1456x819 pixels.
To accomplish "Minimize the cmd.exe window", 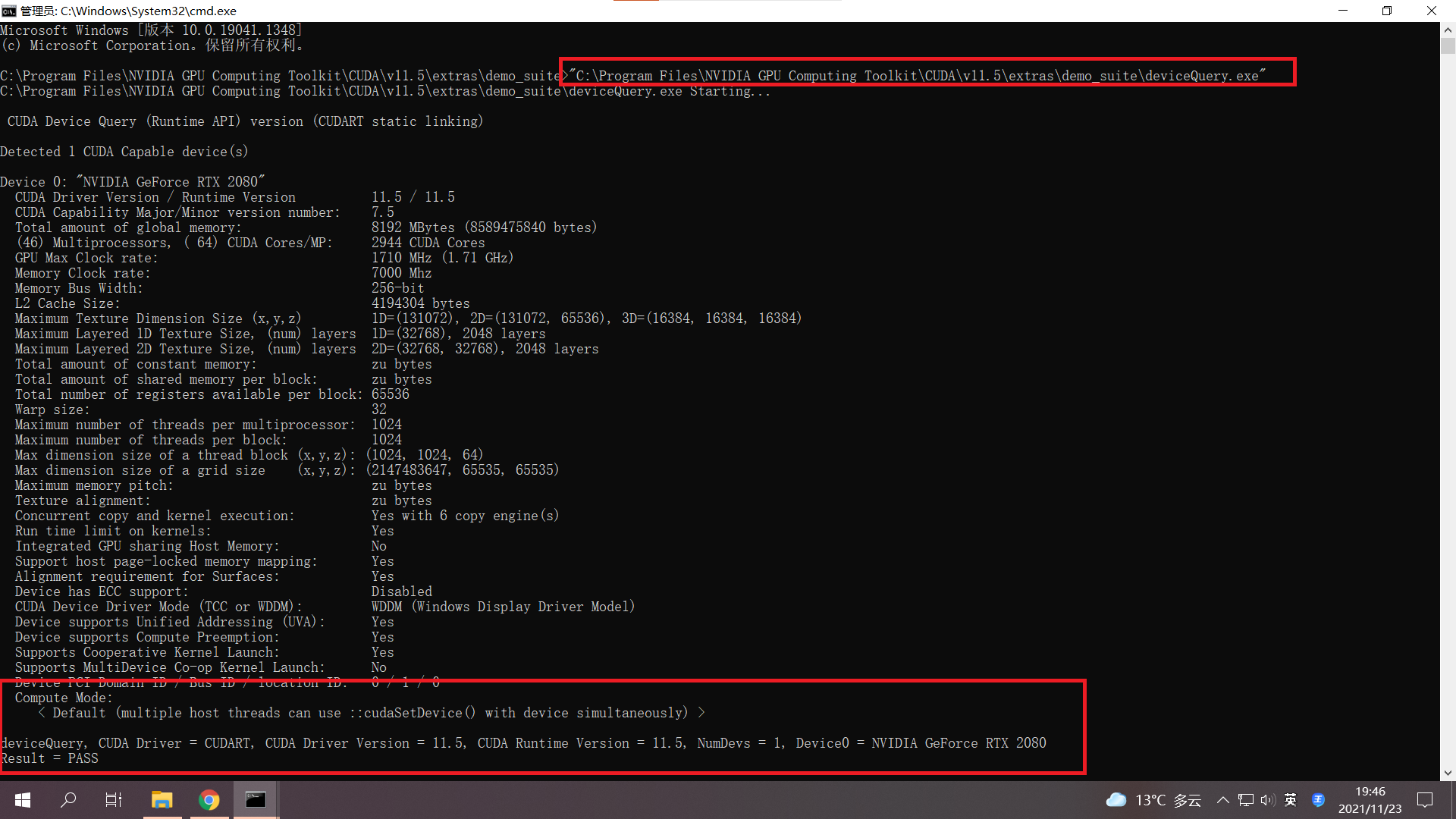I will click(1343, 11).
